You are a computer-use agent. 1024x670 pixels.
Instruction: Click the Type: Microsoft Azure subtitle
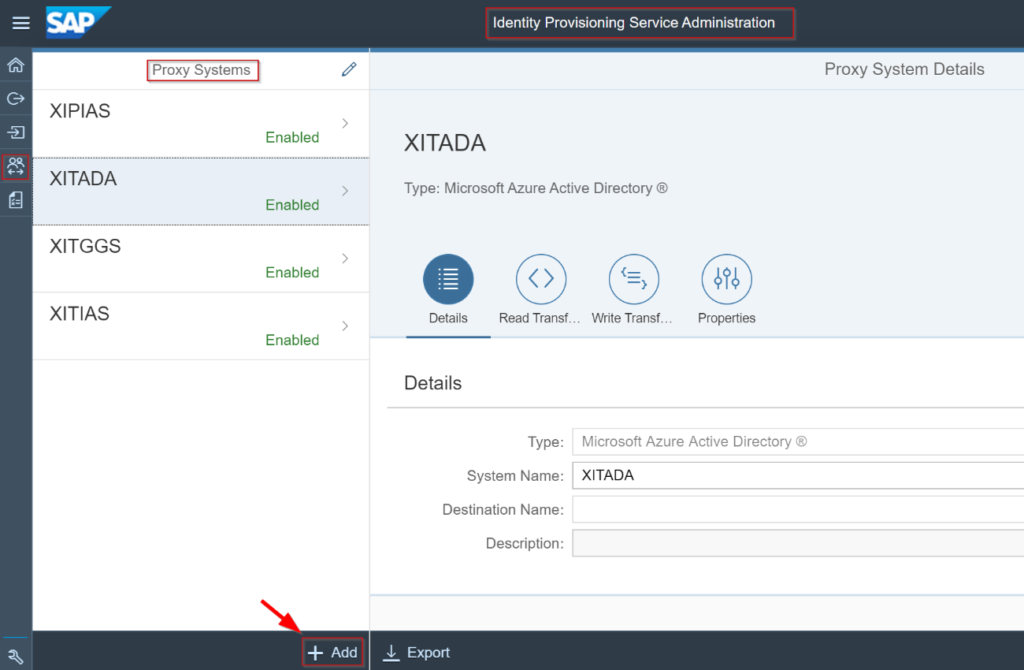pyautogui.click(x=536, y=188)
